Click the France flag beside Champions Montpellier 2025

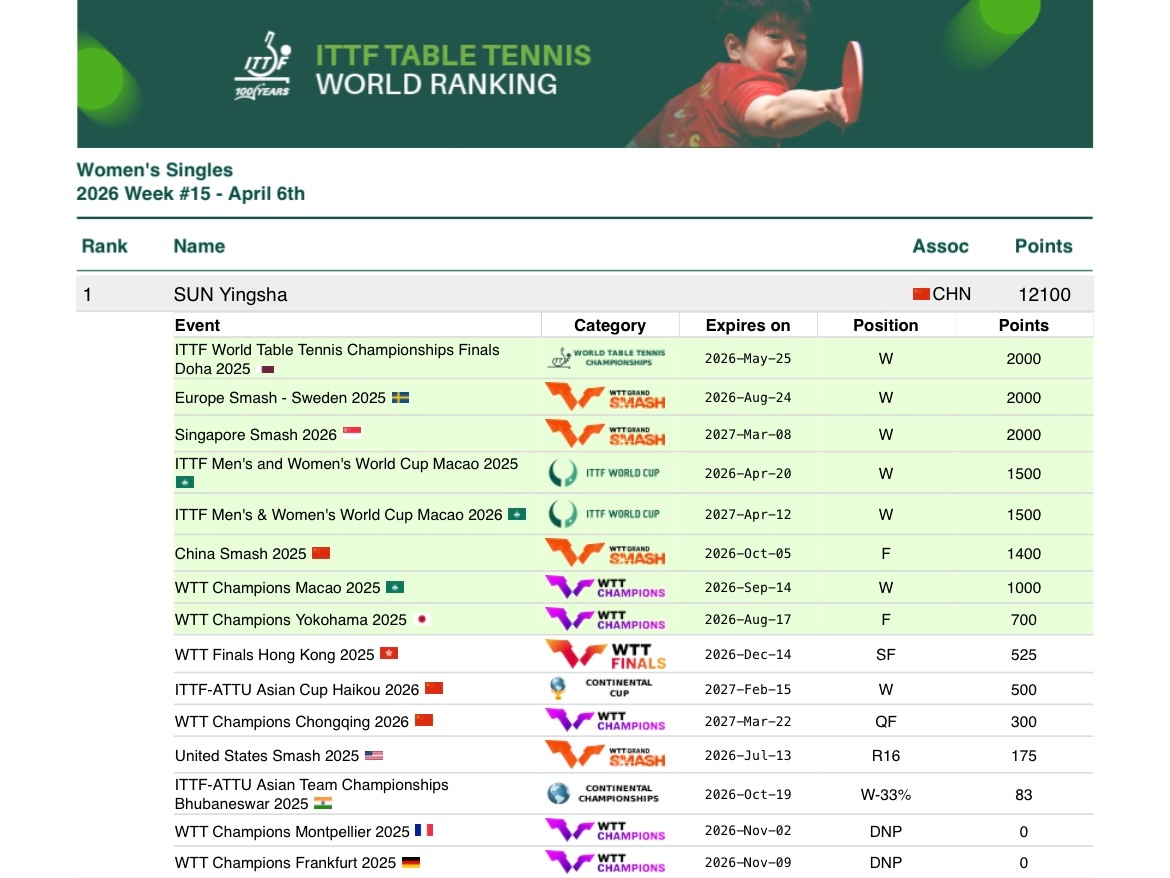click(424, 830)
